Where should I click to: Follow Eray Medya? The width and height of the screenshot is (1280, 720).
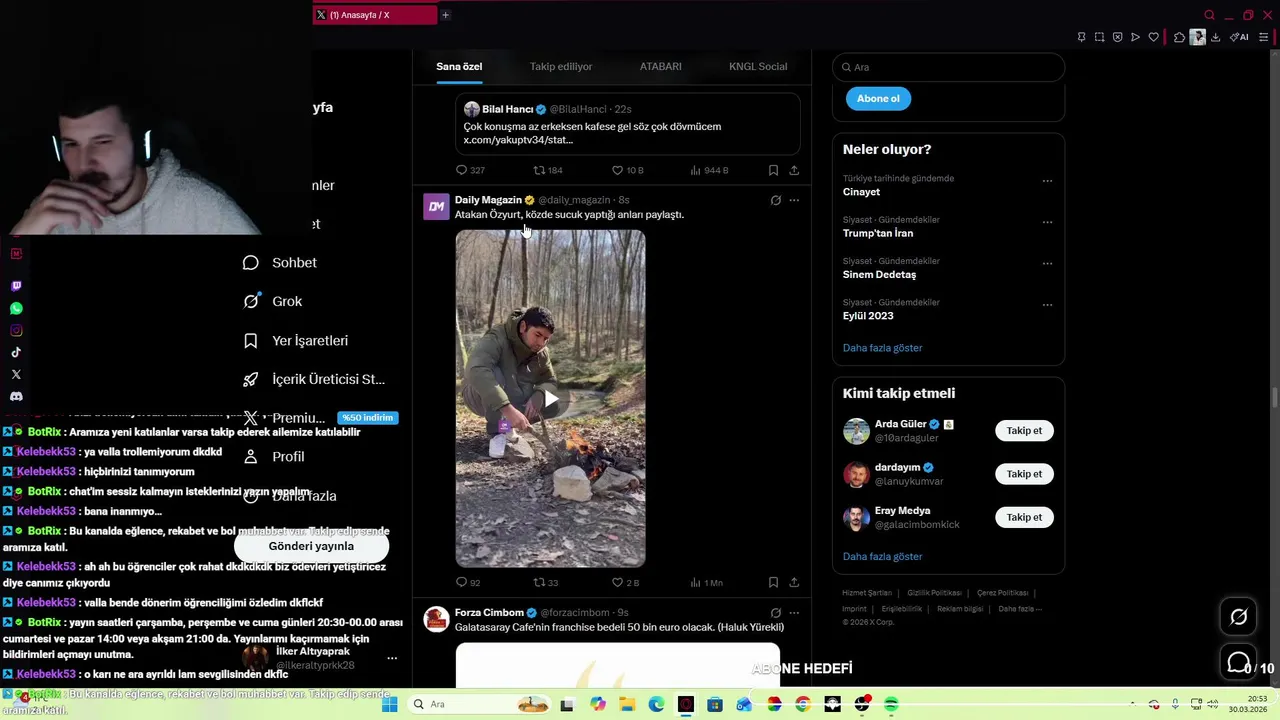point(1024,517)
